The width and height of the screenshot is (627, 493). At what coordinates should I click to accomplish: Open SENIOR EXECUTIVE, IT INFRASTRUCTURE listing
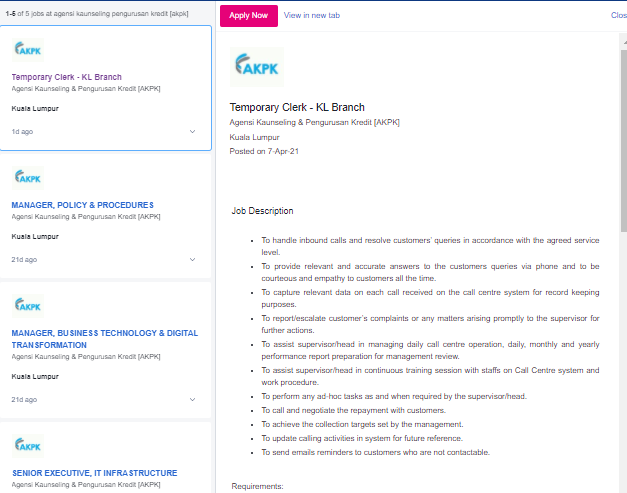(x=94, y=473)
